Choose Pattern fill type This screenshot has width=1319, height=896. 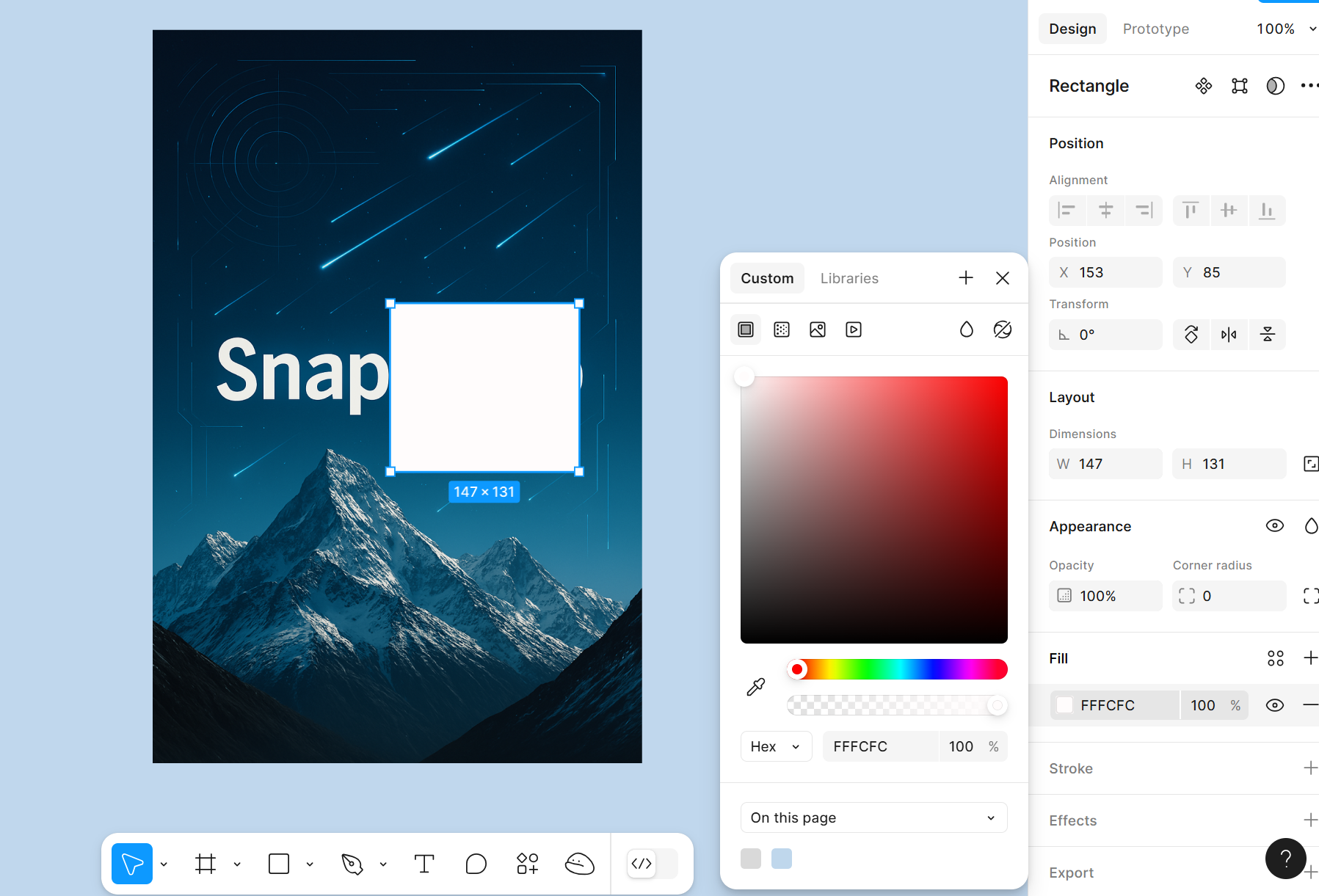point(782,329)
